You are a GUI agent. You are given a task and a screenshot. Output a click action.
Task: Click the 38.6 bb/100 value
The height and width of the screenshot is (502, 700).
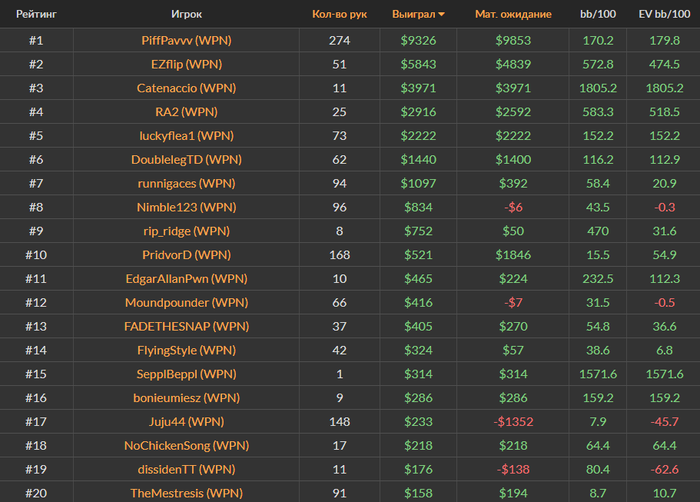click(x=598, y=350)
